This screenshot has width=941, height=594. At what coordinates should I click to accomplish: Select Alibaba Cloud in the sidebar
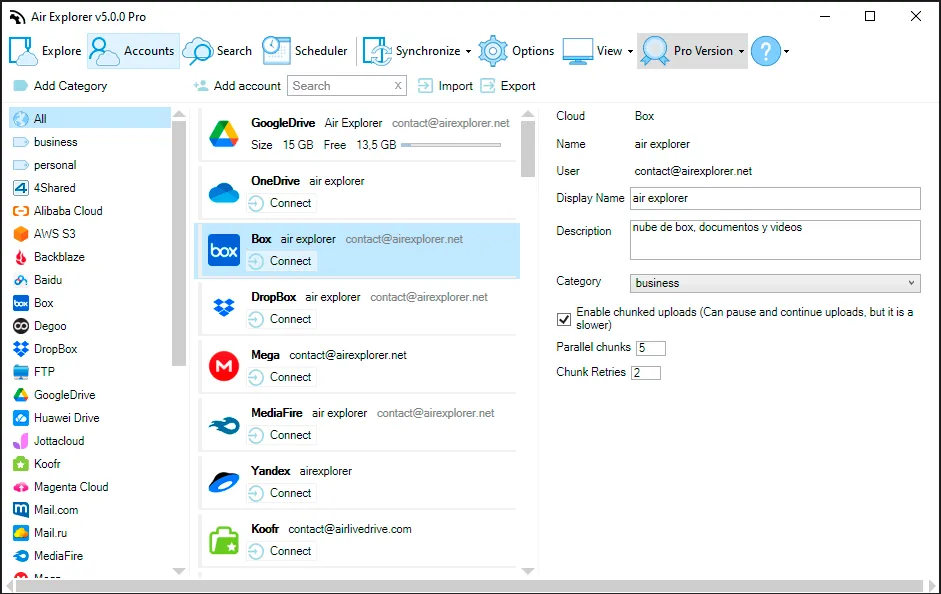click(90, 211)
